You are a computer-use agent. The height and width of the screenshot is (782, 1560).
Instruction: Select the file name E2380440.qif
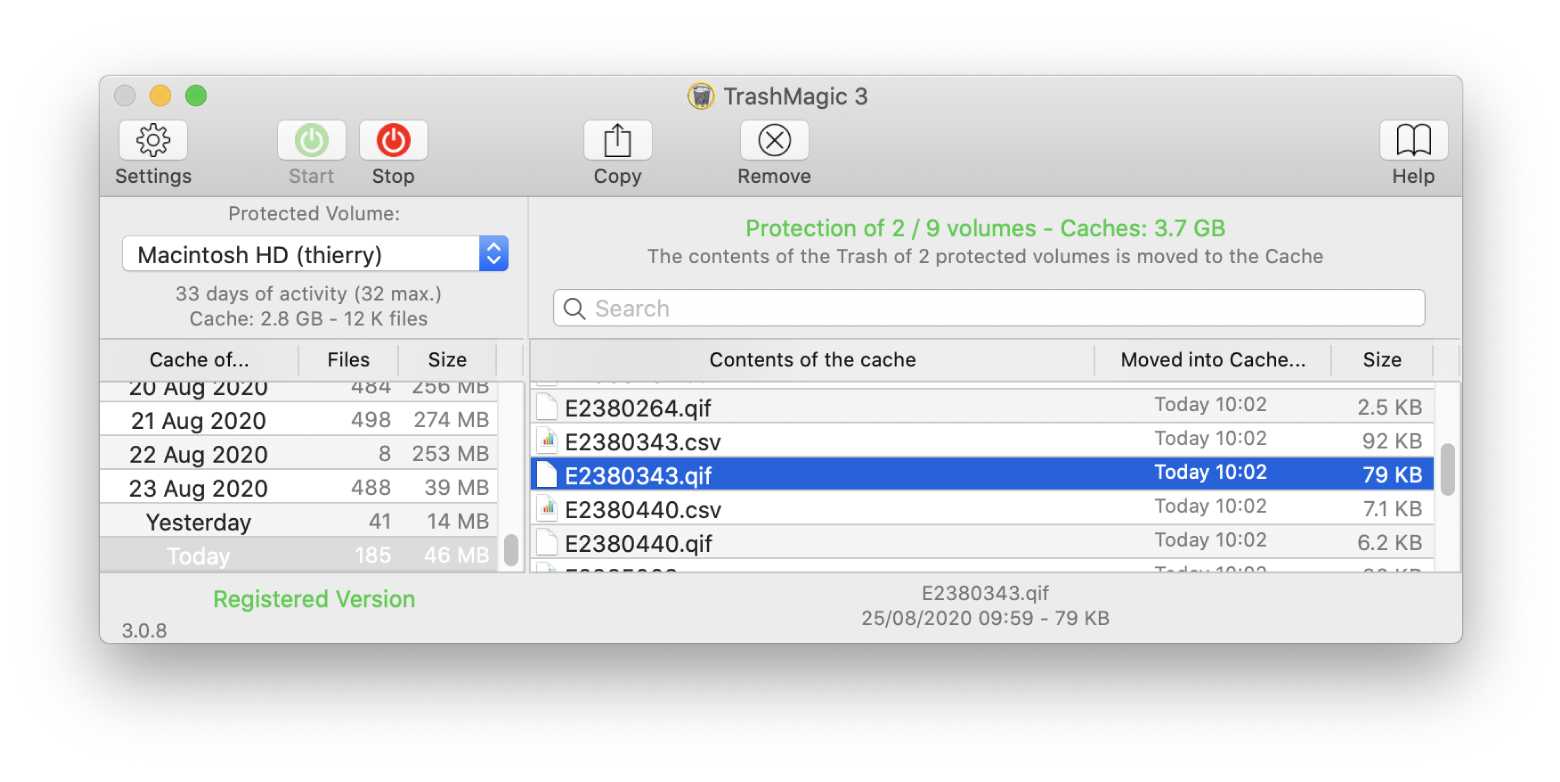[x=638, y=544]
